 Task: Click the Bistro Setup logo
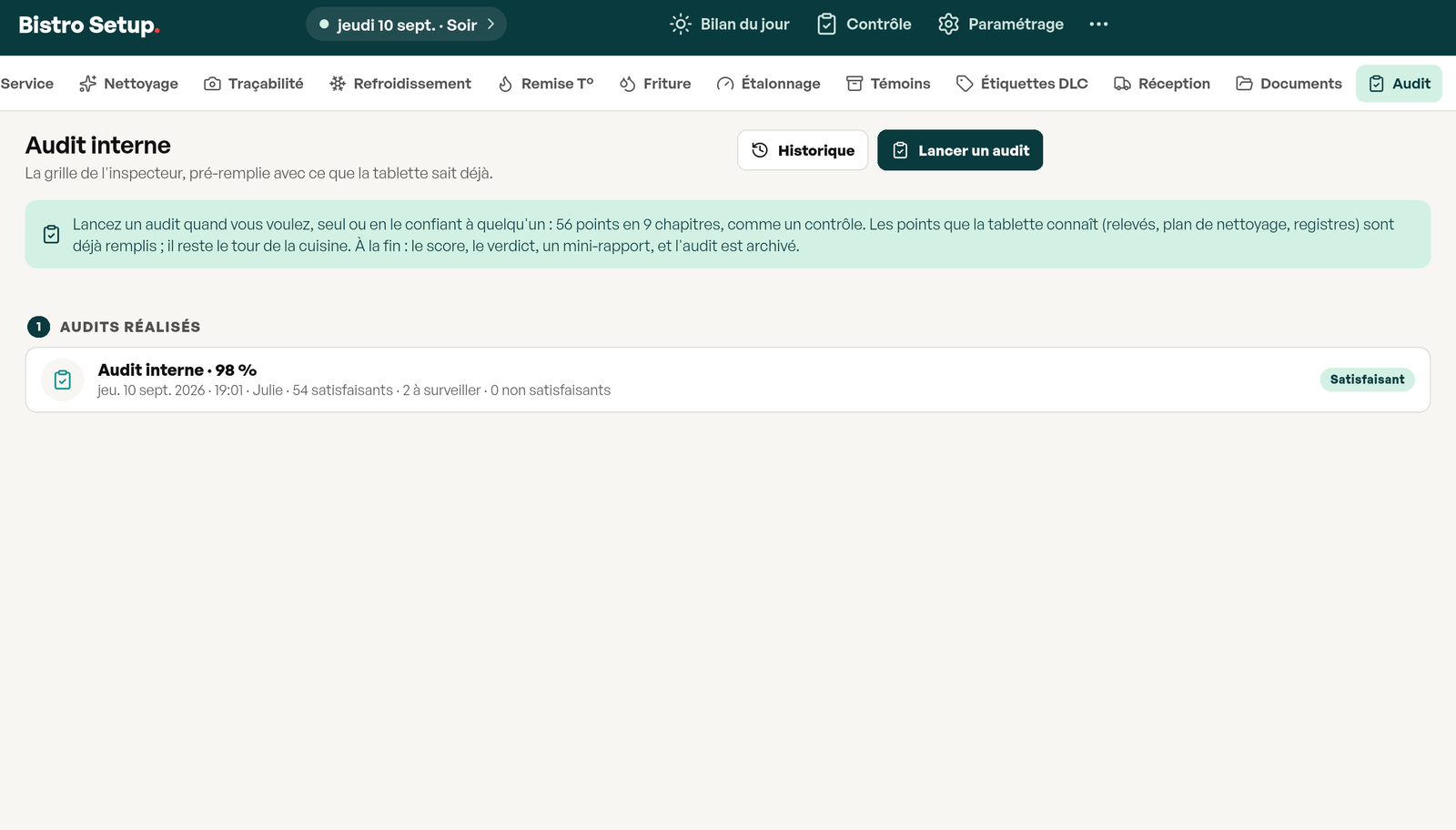click(89, 25)
